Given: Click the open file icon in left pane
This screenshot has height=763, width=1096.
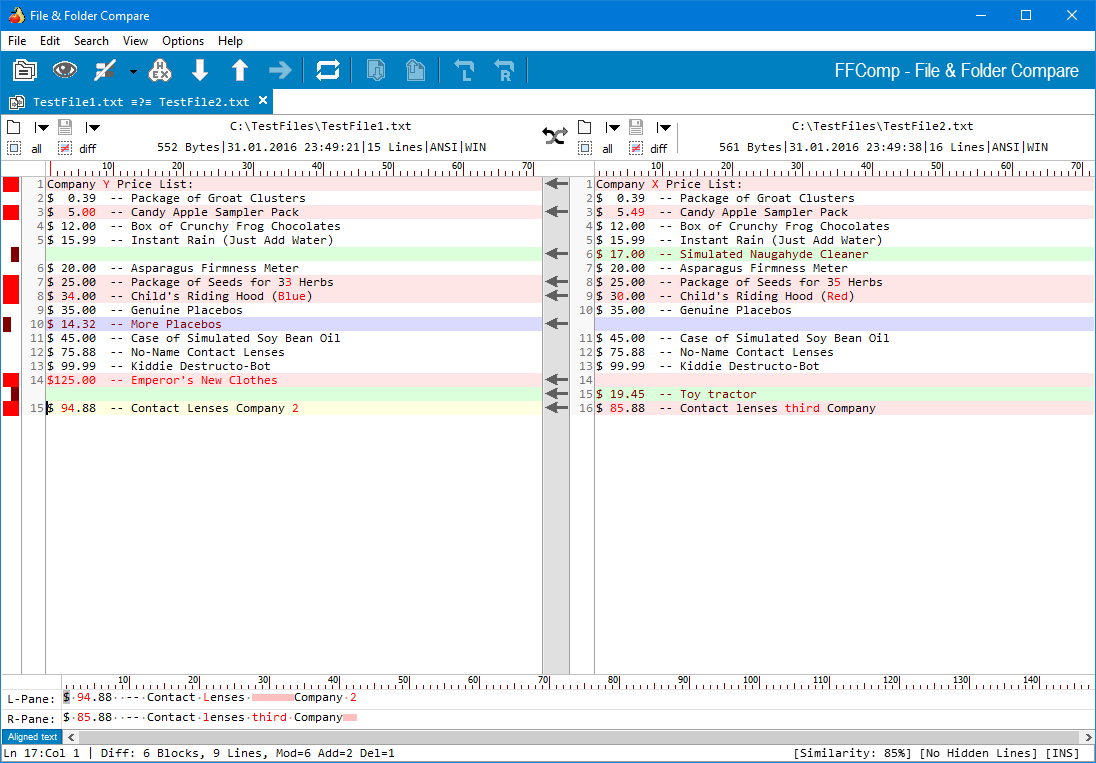Looking at the screenshot, I should pyautogui.click(x=13, y=127).
